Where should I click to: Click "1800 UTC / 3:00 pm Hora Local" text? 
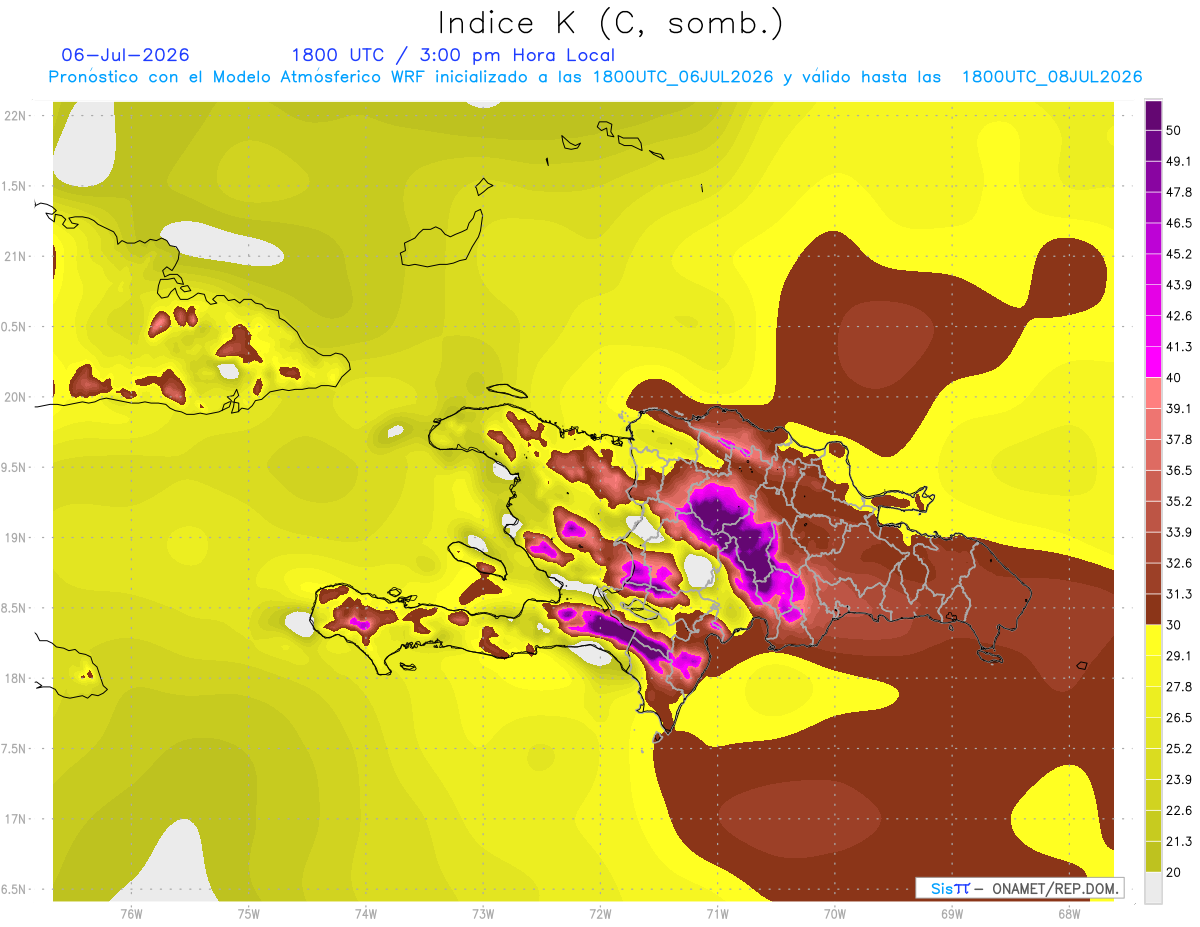coord(453,55)
